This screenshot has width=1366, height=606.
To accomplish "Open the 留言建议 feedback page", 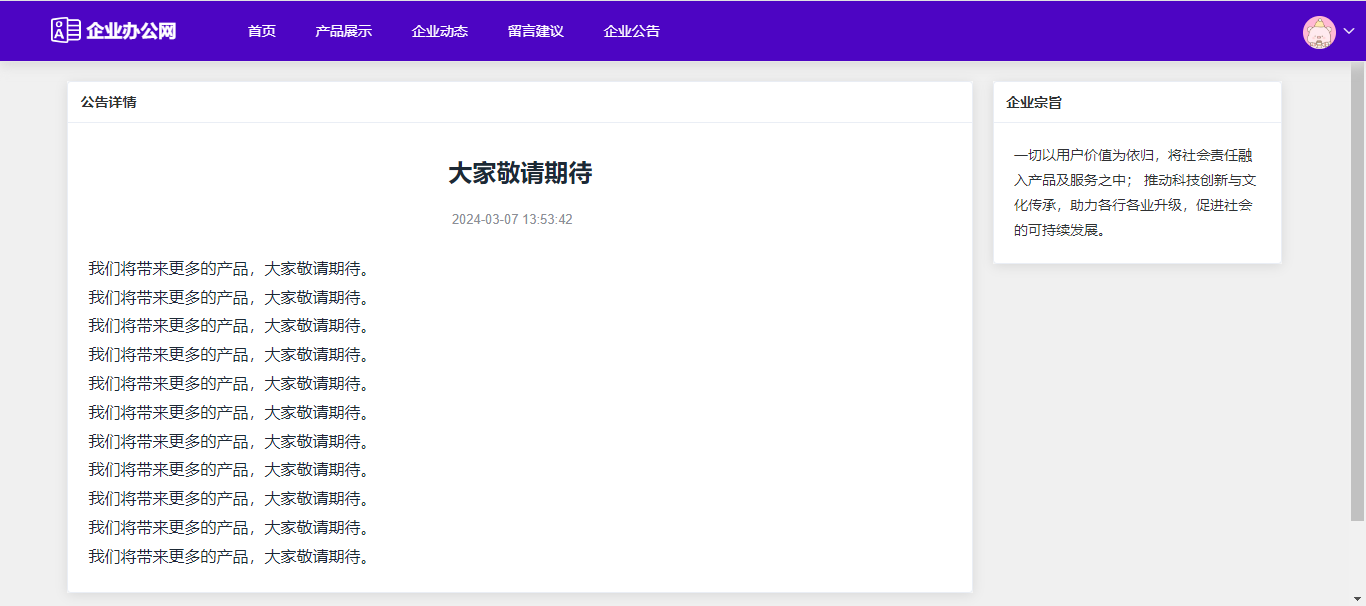I will point(535,31).
